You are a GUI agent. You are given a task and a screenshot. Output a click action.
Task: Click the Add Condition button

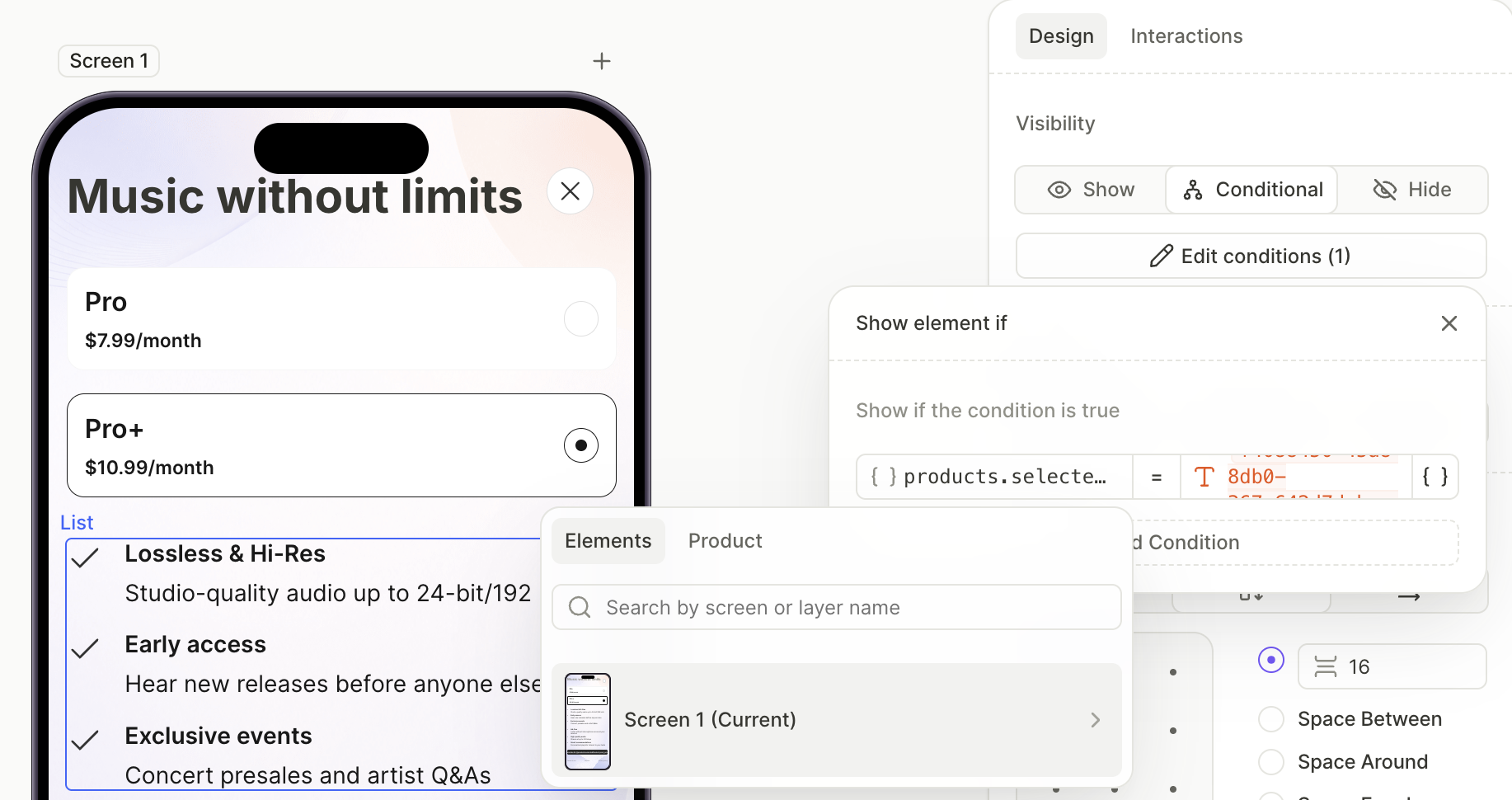[1294, 543]
